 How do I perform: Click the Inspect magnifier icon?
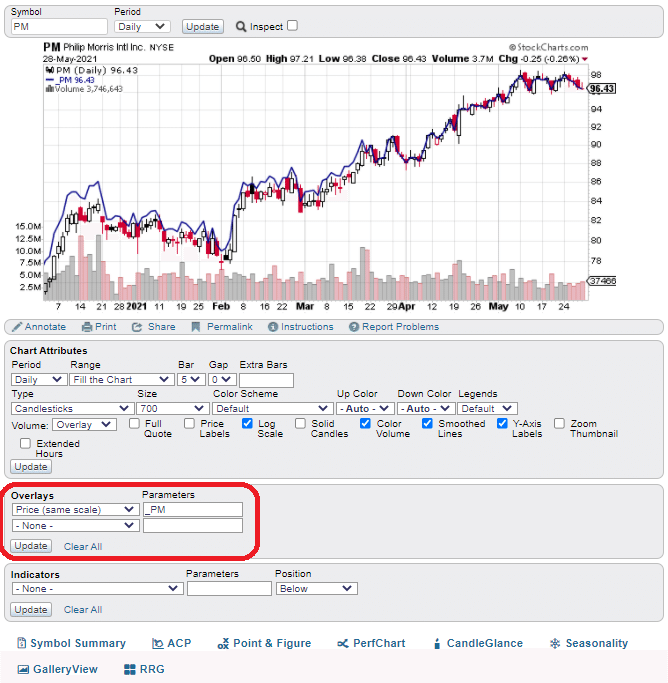tap(241, 27)
